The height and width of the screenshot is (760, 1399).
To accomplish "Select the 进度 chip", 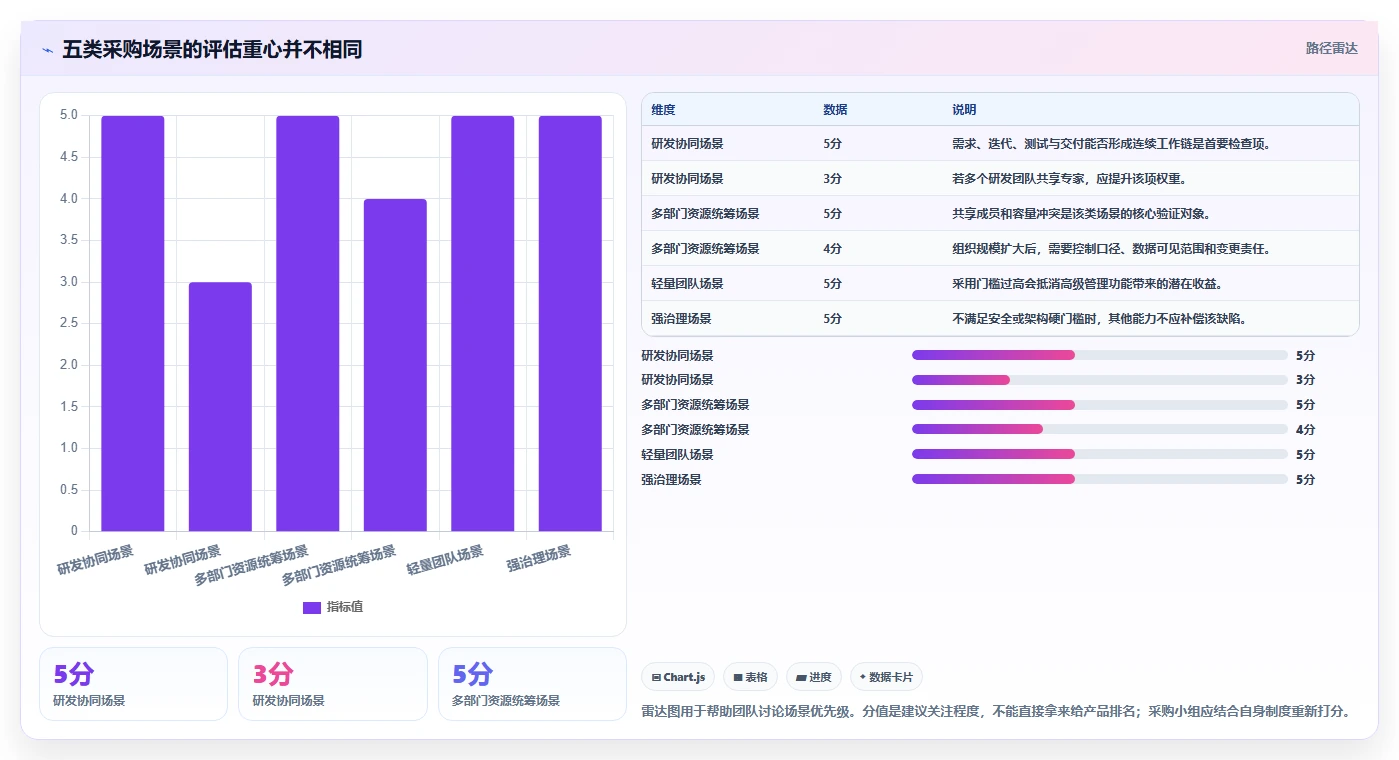I will 814,677.
